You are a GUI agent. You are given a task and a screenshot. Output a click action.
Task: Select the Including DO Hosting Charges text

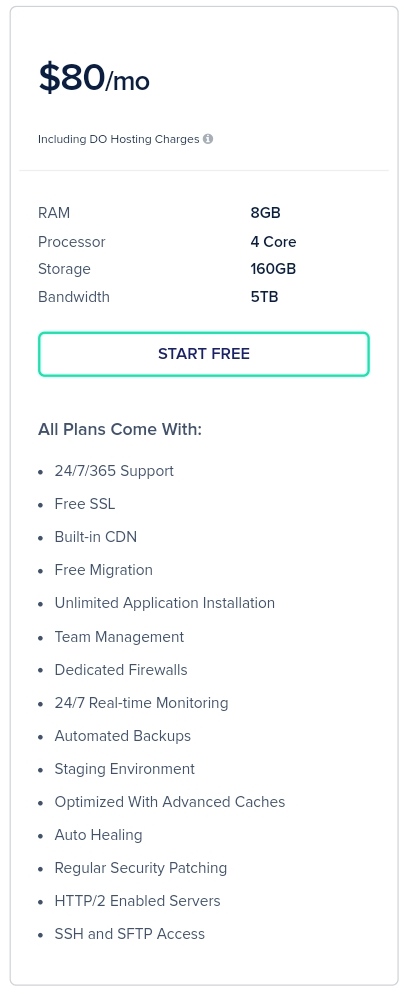tap(119, 139)
